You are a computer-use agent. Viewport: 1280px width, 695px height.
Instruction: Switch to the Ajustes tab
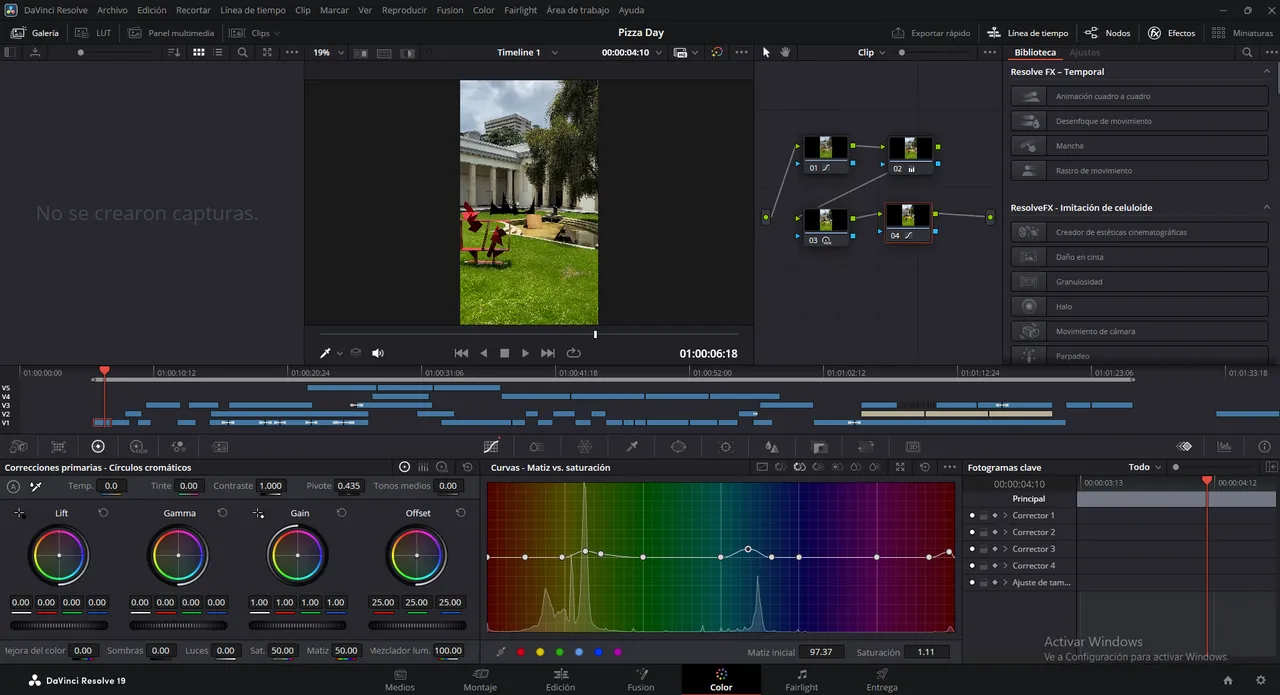(1085, 52)
